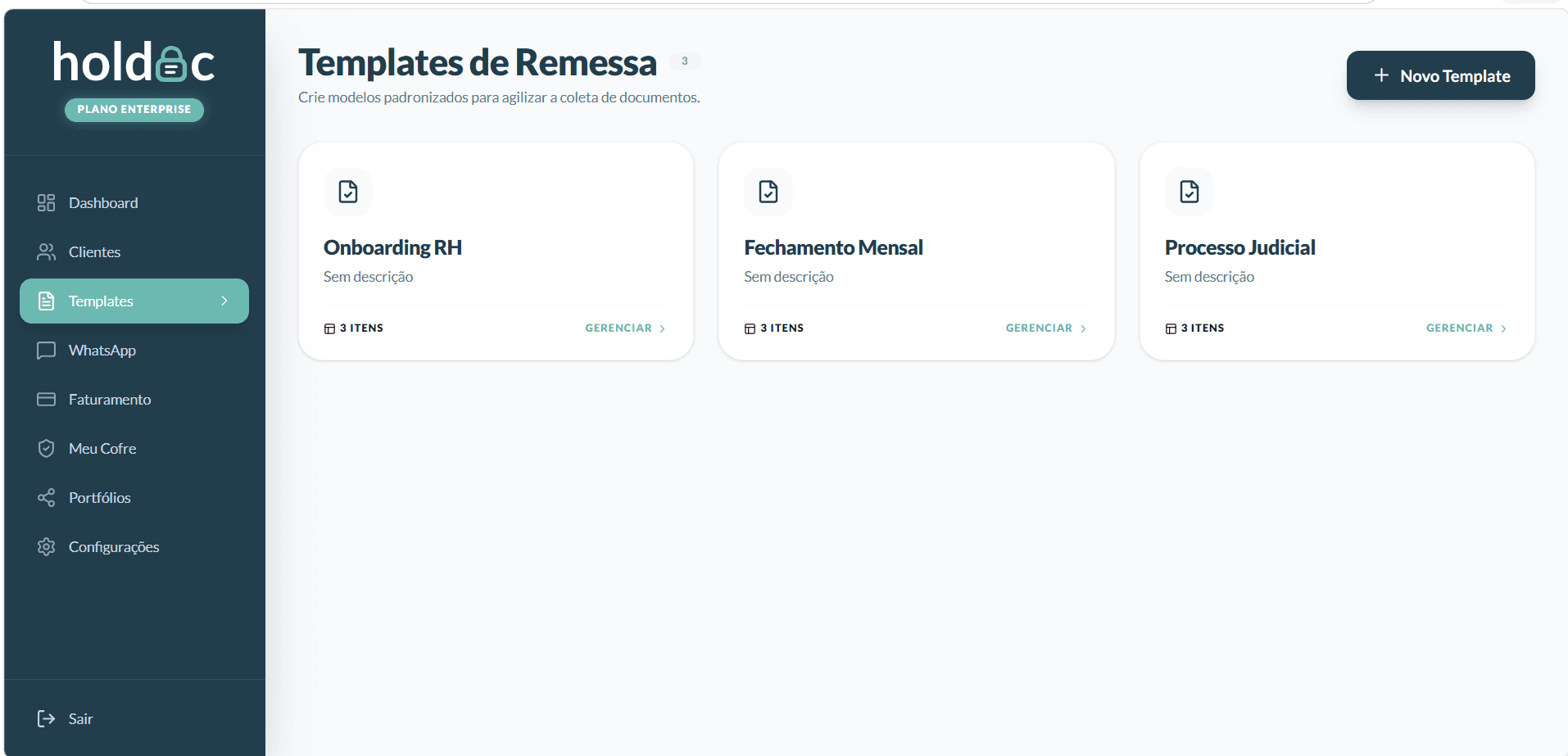The image size is (1568, 756).
Task: Open the Onboarding RH template title
Action: click(x=392, y=247)
